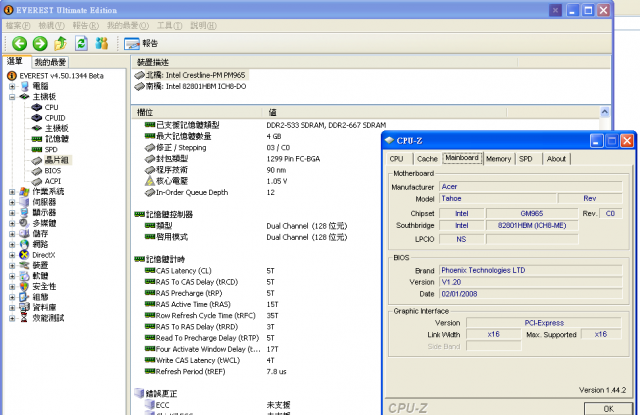The width and height of the screenshot is (640, 415).
Task: Select the CPU item in the tree
Action: [x=51, y=107]
